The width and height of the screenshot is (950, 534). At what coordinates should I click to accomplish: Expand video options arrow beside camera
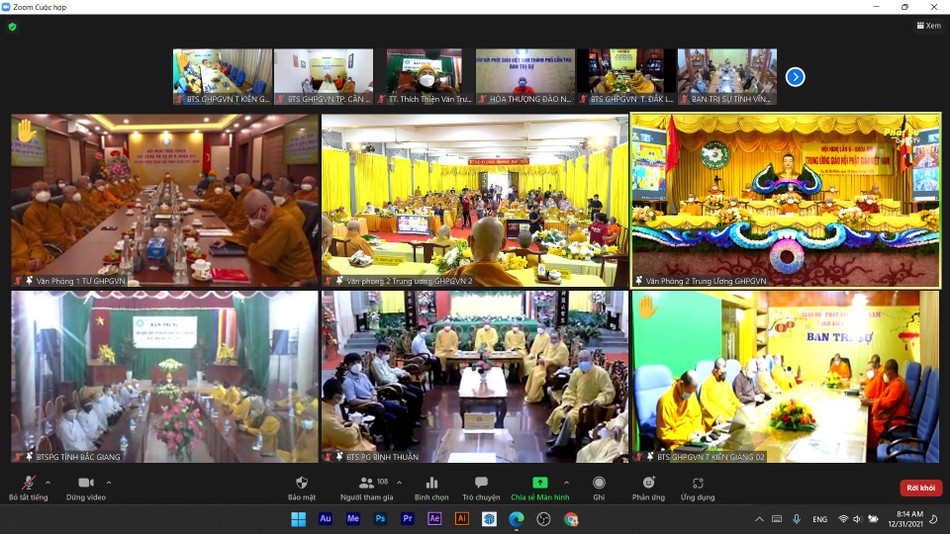(109, 482)
